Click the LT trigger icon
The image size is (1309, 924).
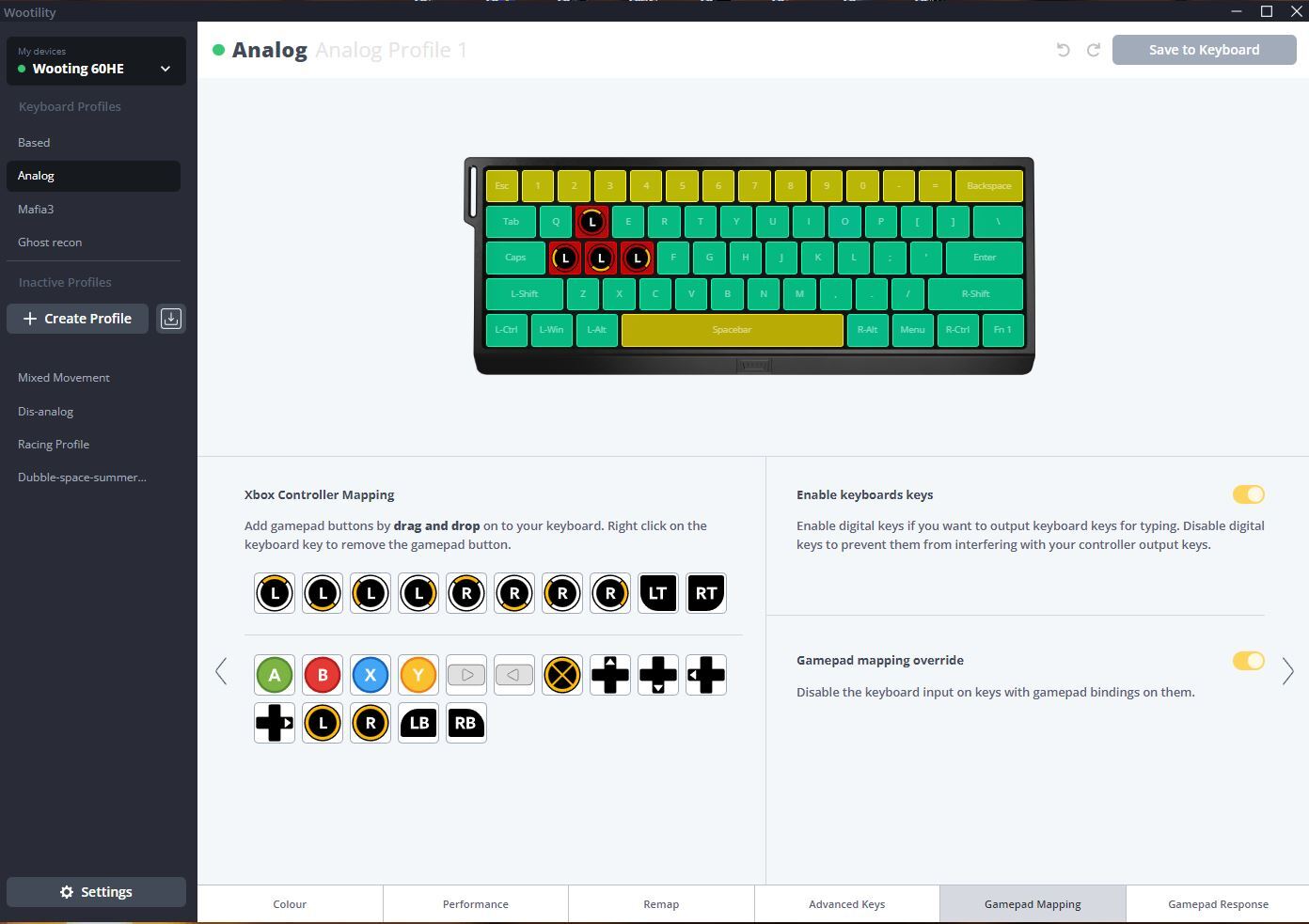(658, 593)
